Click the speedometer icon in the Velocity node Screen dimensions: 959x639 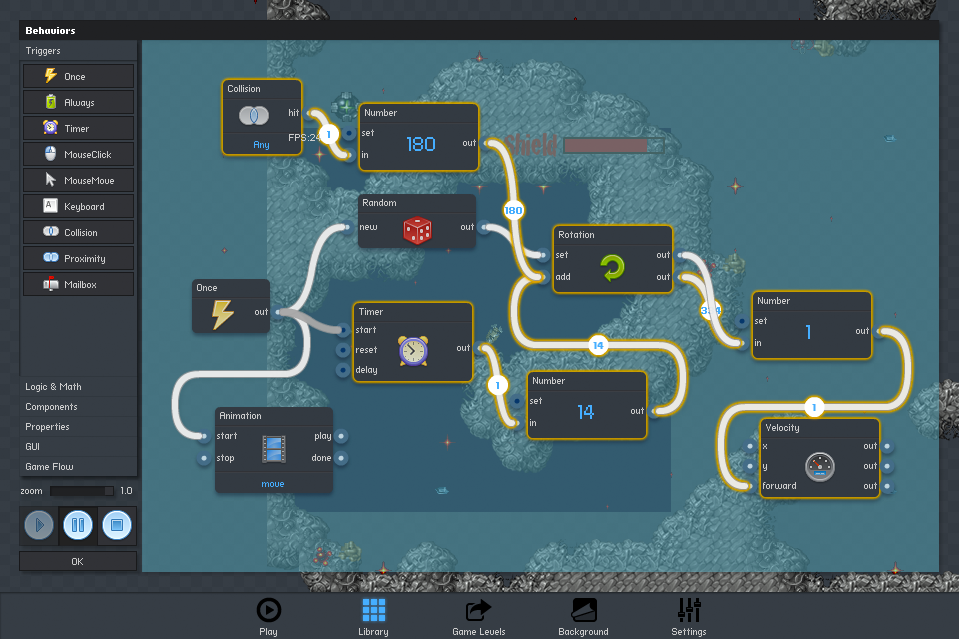pyautogui.click(x=822, y=466)
